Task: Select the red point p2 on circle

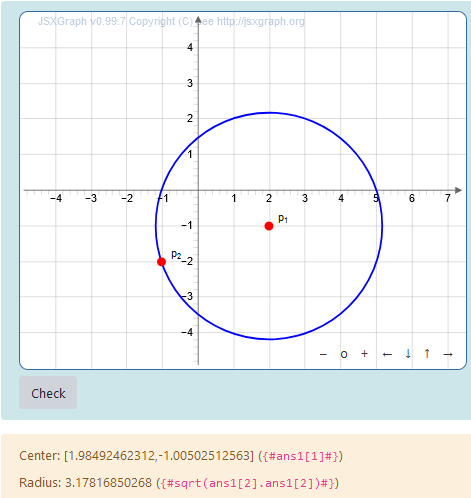Action: coord(161,262)
